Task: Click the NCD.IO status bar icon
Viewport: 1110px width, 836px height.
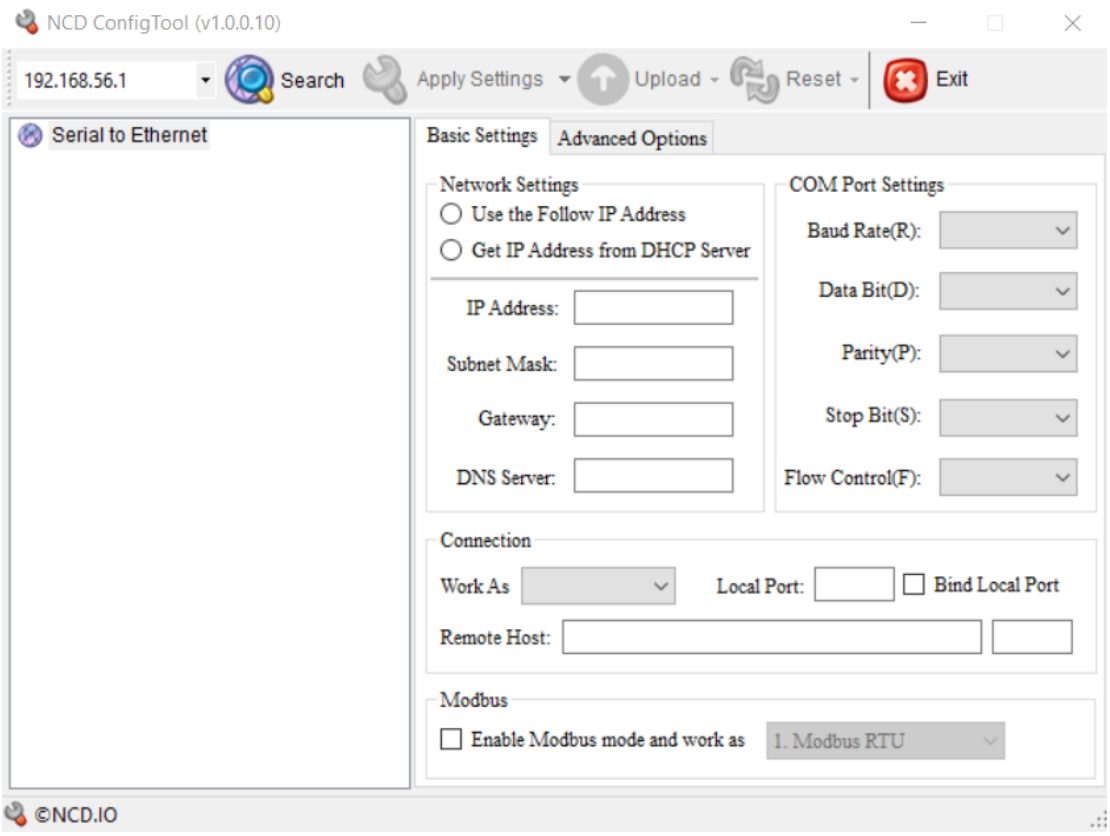Action: [16, 815]
